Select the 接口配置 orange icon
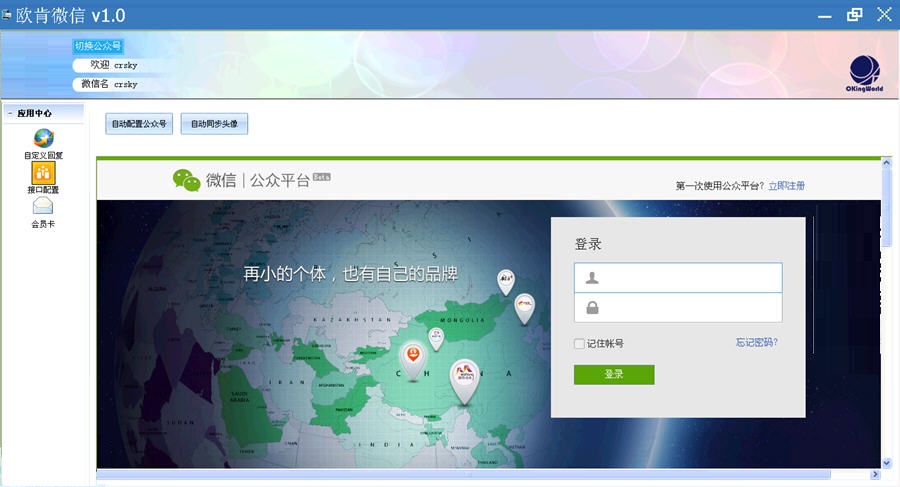 [x=43, y=172]
